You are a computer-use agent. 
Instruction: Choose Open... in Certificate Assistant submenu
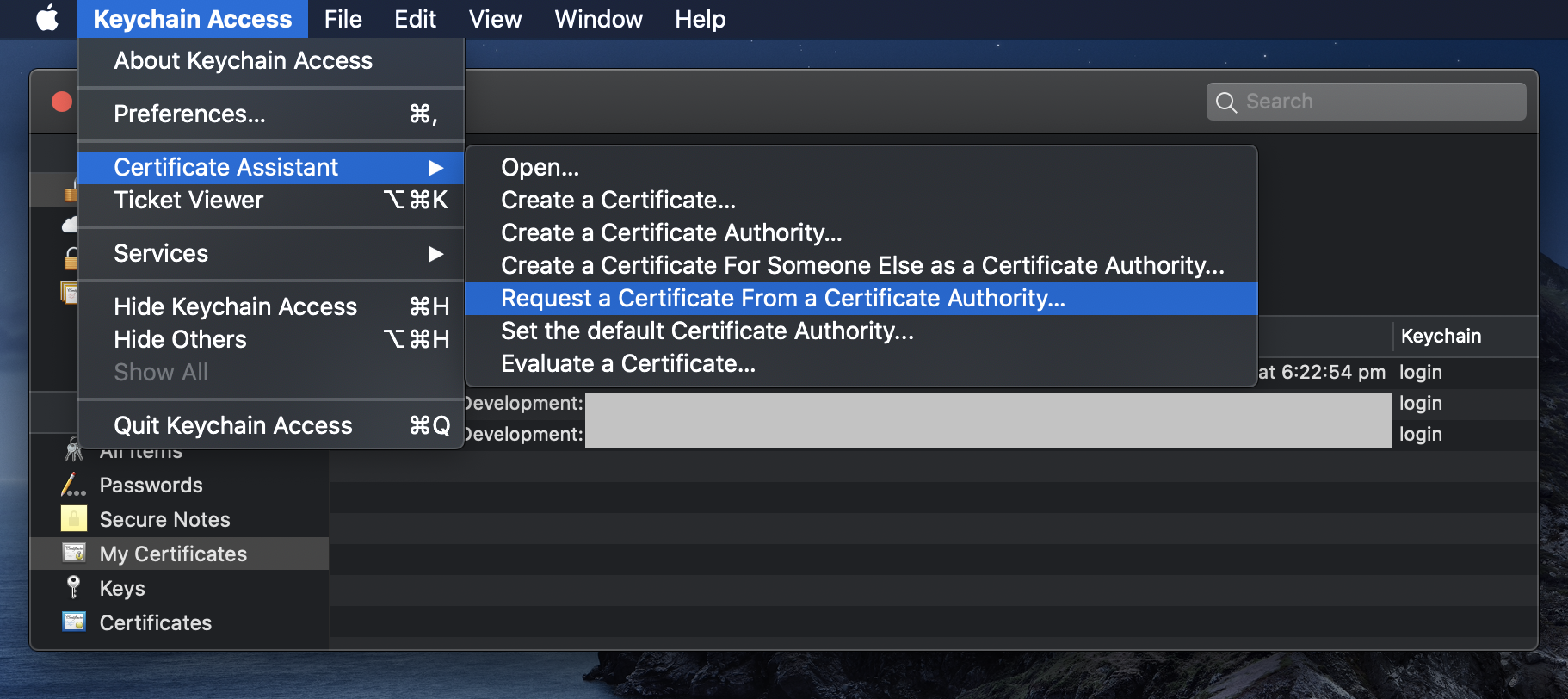click(861, 167)
